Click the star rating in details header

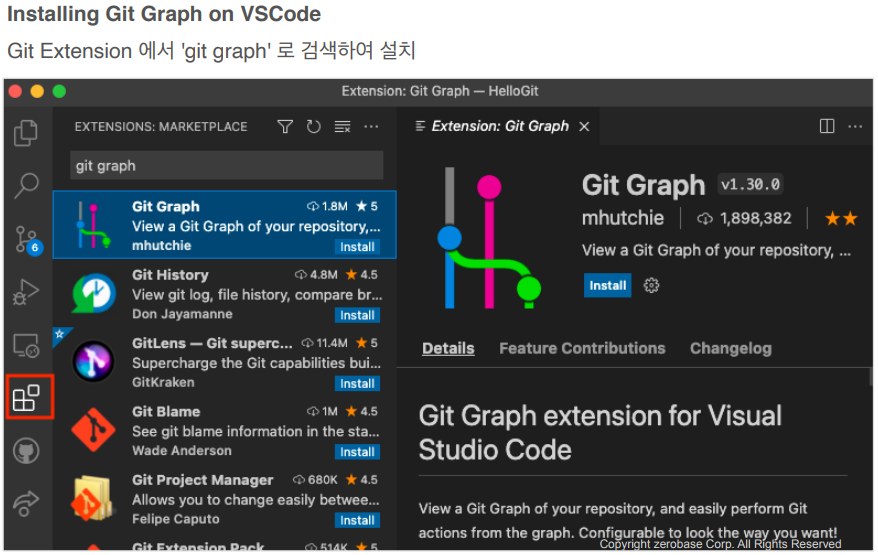click(842, 218)
